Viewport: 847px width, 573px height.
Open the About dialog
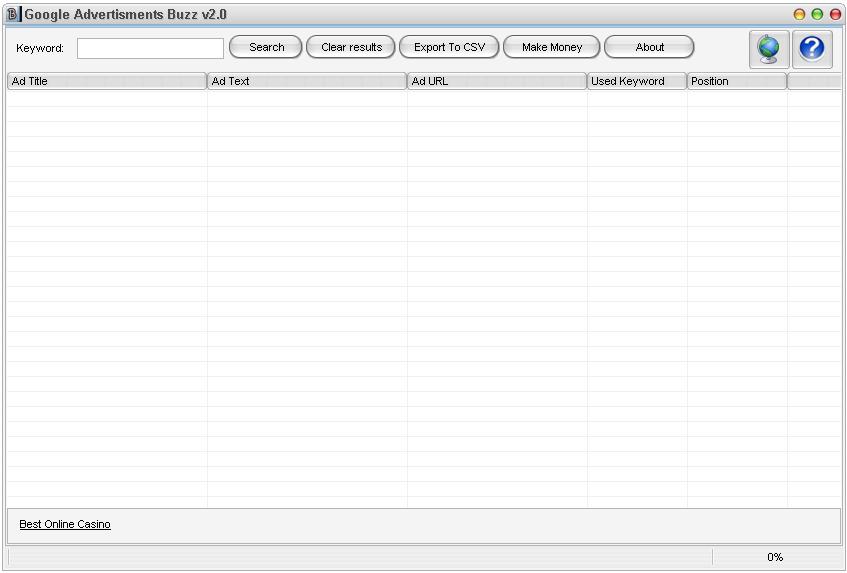649,47
